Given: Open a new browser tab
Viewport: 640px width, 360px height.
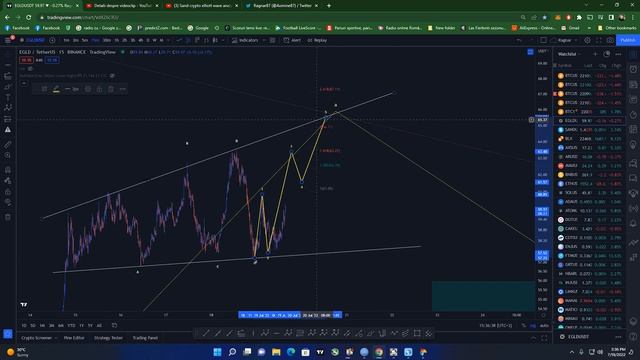Looking at the screenshot, I should pos(329,6).
